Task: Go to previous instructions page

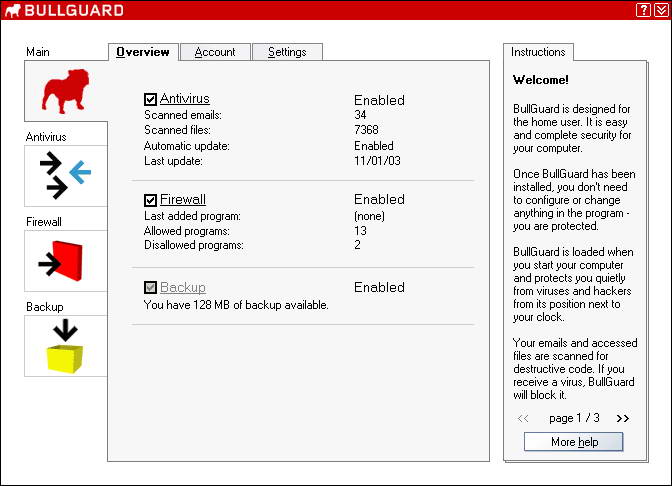Action: [523, 418]
